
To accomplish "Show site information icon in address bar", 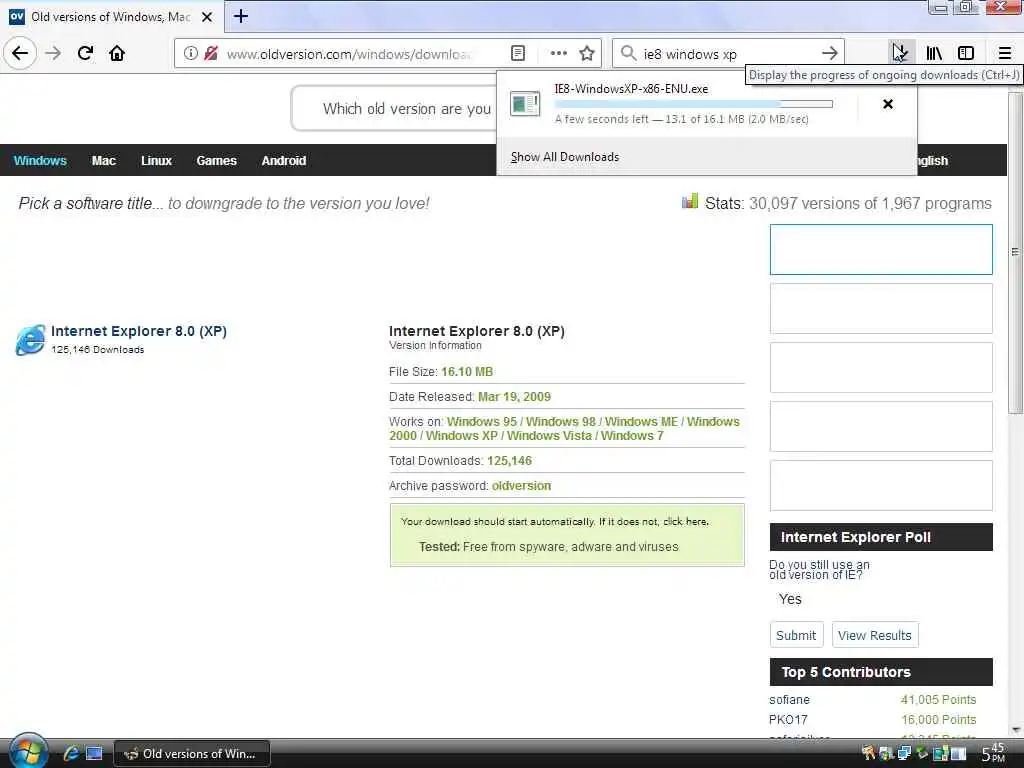I will 190,53.
